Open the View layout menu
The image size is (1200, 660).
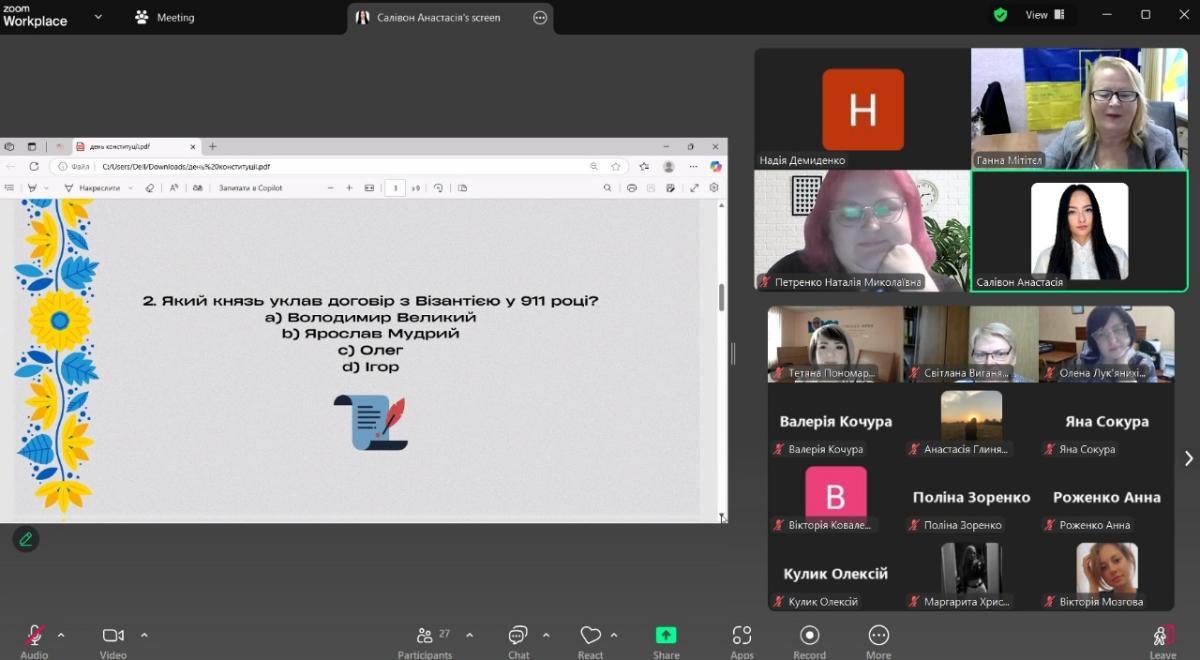coord(1044,15)
